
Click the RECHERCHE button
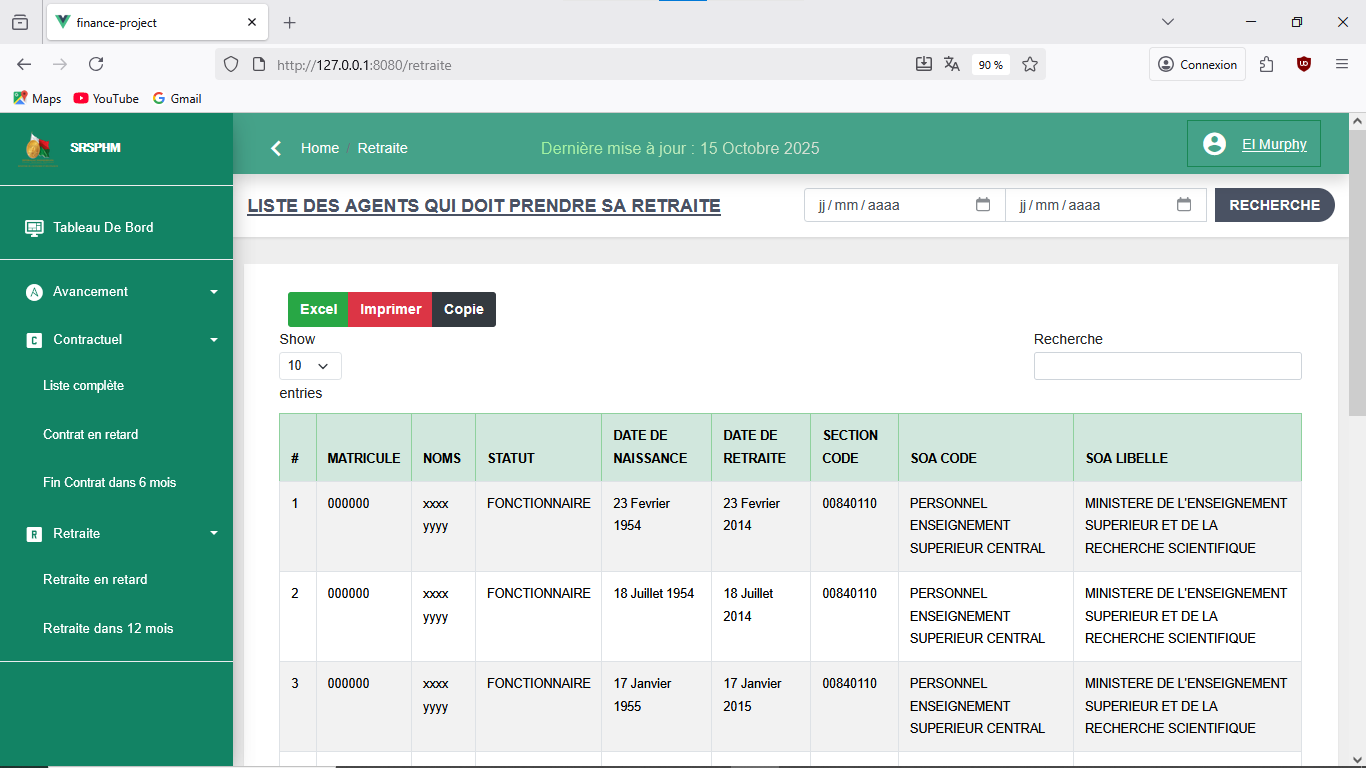[x=1274, y=205]
